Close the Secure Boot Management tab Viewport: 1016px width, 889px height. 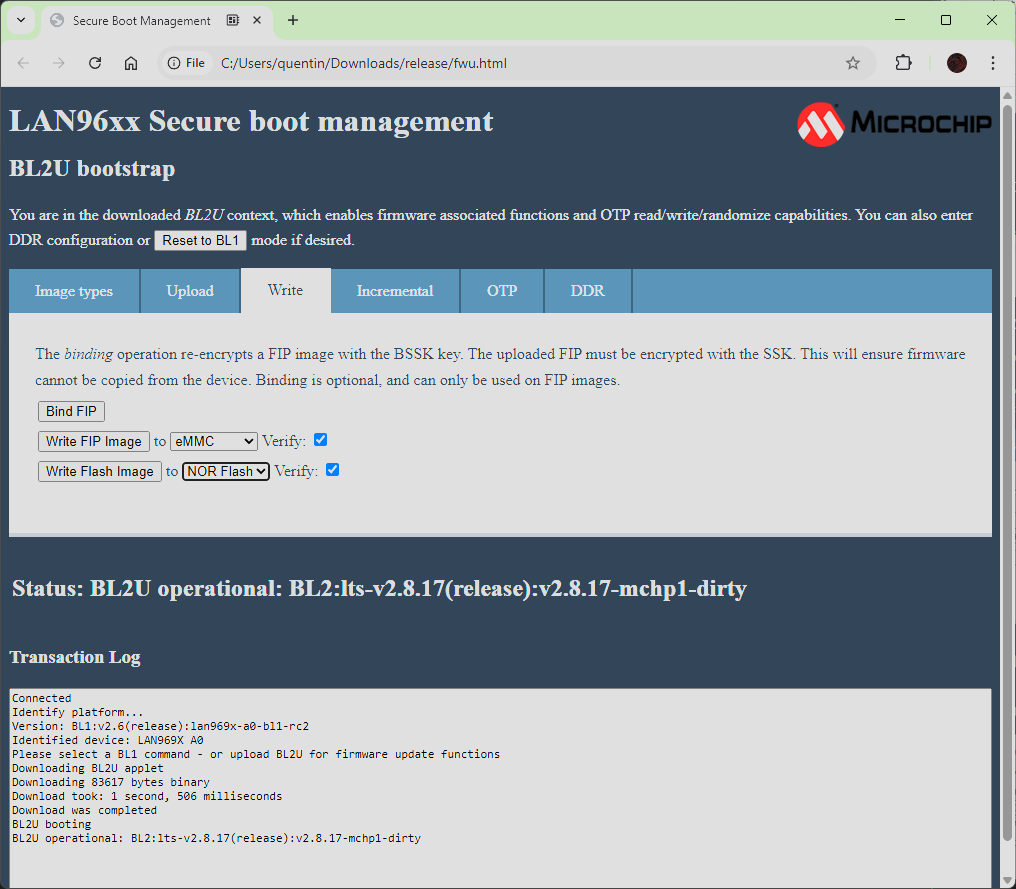(x=260, y=20)
